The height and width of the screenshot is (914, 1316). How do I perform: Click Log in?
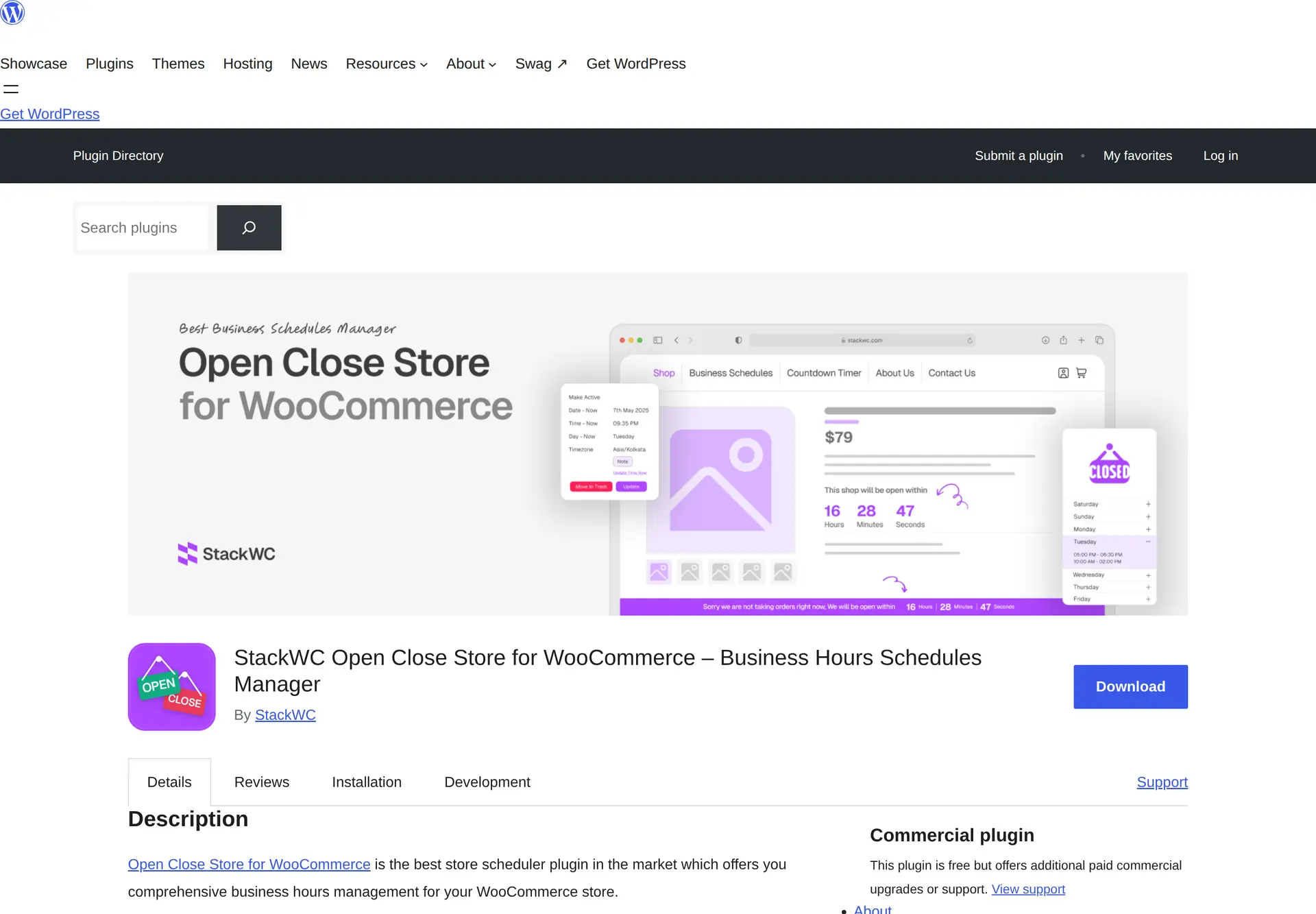tap(1221, 156)
